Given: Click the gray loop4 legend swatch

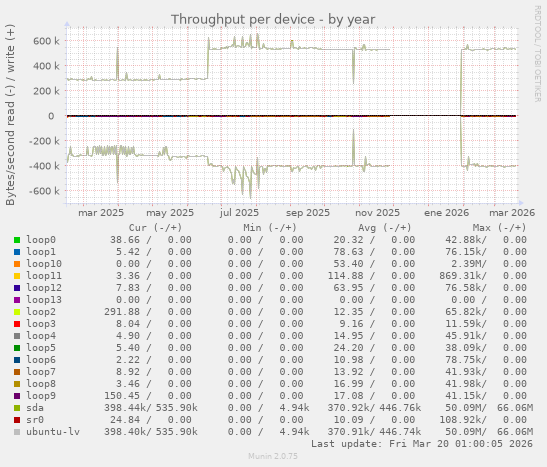Looking at the screenshot, I should pyautogui.click(x=17, y=336).
